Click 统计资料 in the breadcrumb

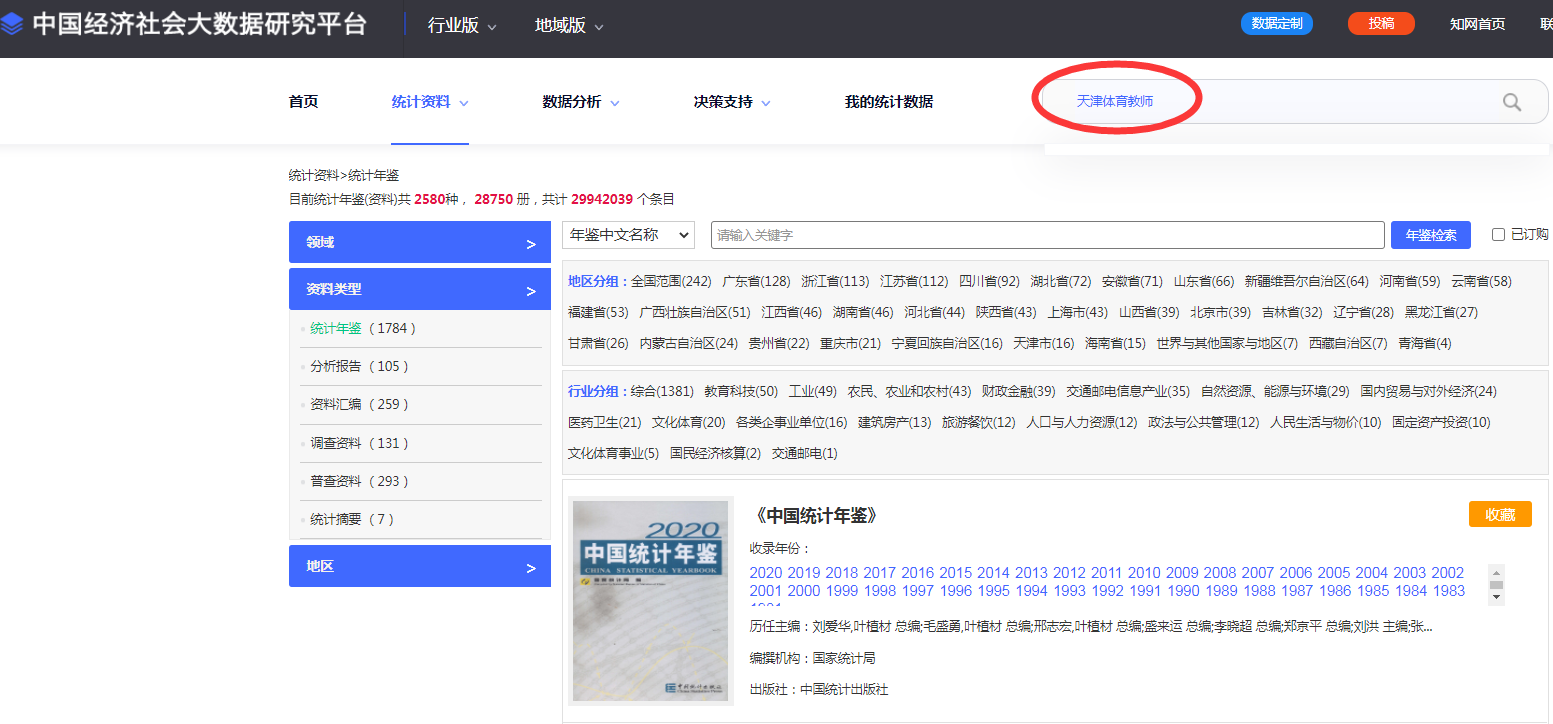(x=314, y=175)
